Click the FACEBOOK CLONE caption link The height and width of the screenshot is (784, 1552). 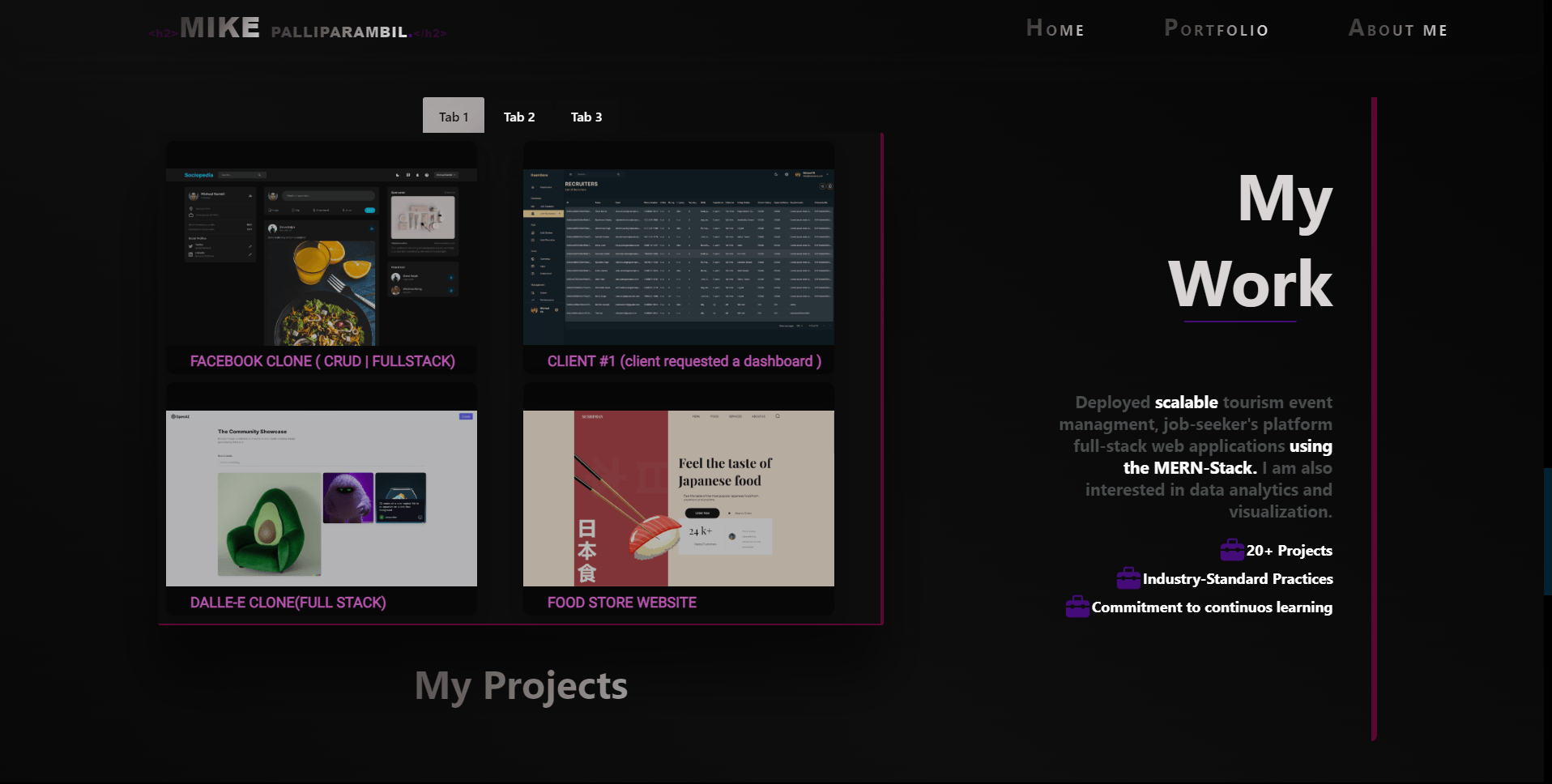(x=322, y=360)
